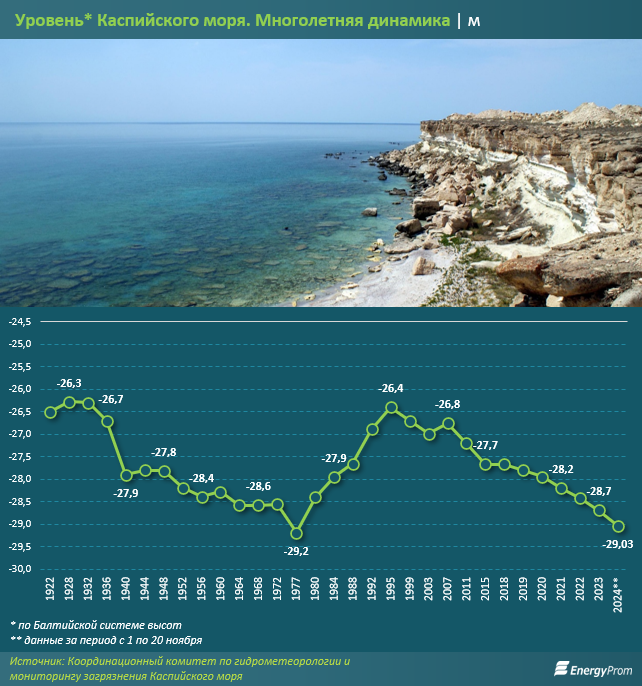
Task: Click the x-axis year '1922'
Action: point(50,588)
